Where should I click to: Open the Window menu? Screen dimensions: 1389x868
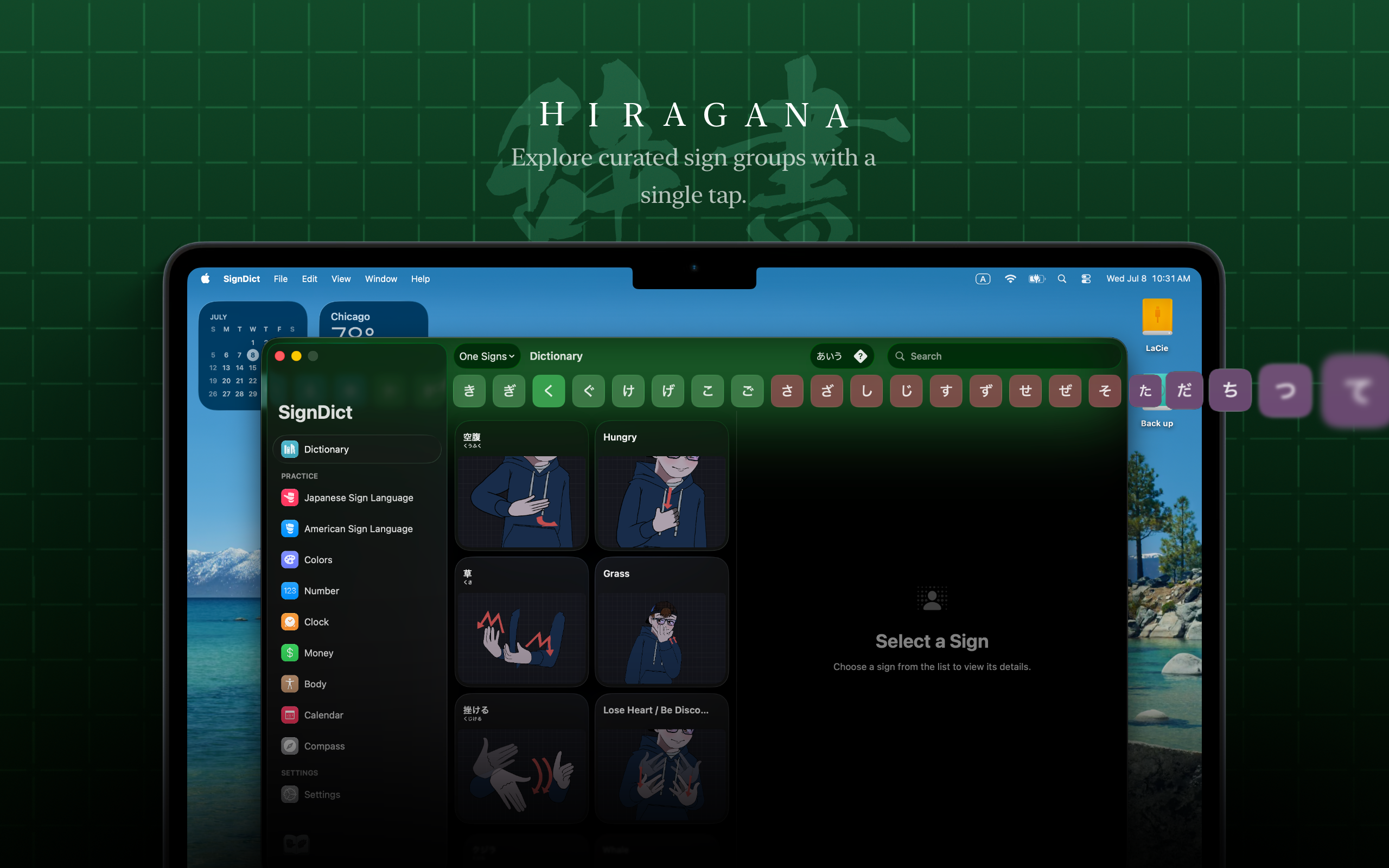(x=381, y=278)
